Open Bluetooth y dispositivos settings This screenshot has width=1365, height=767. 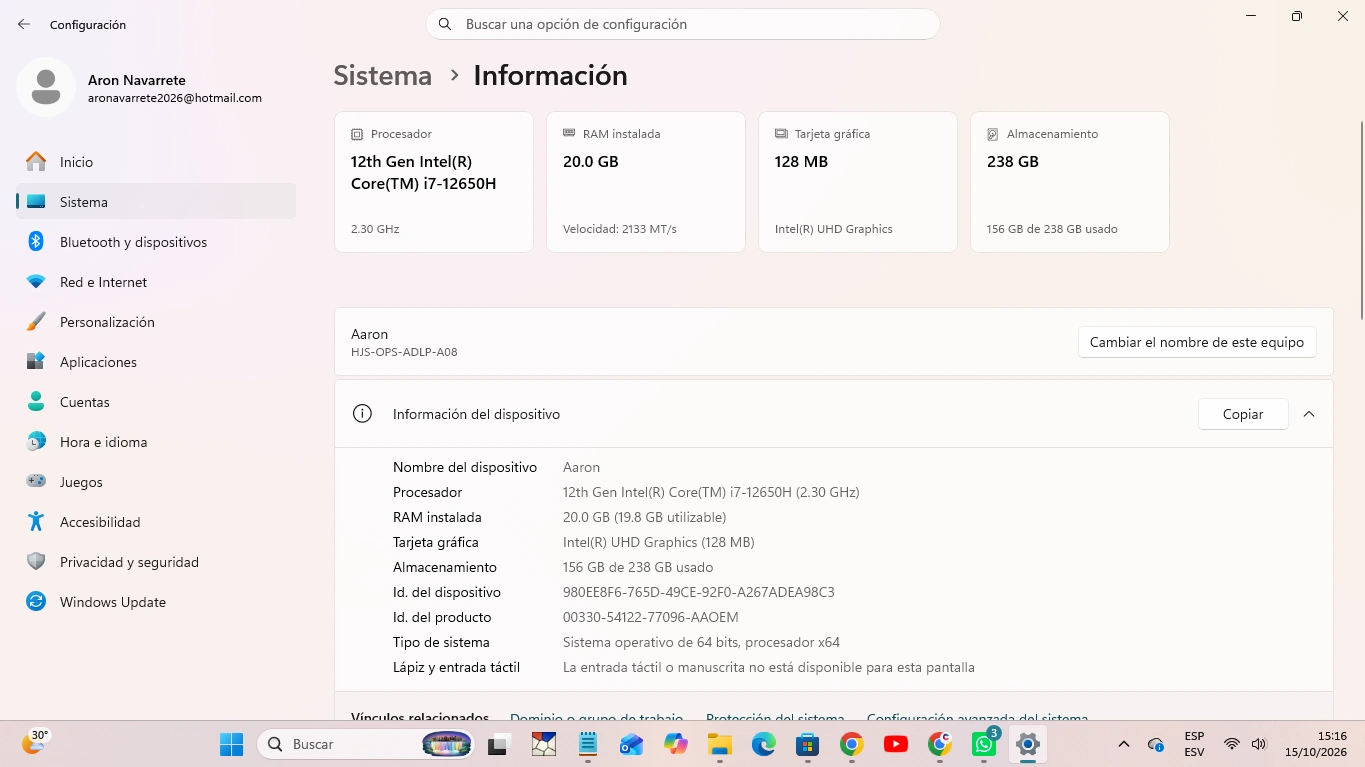point(156,242)
